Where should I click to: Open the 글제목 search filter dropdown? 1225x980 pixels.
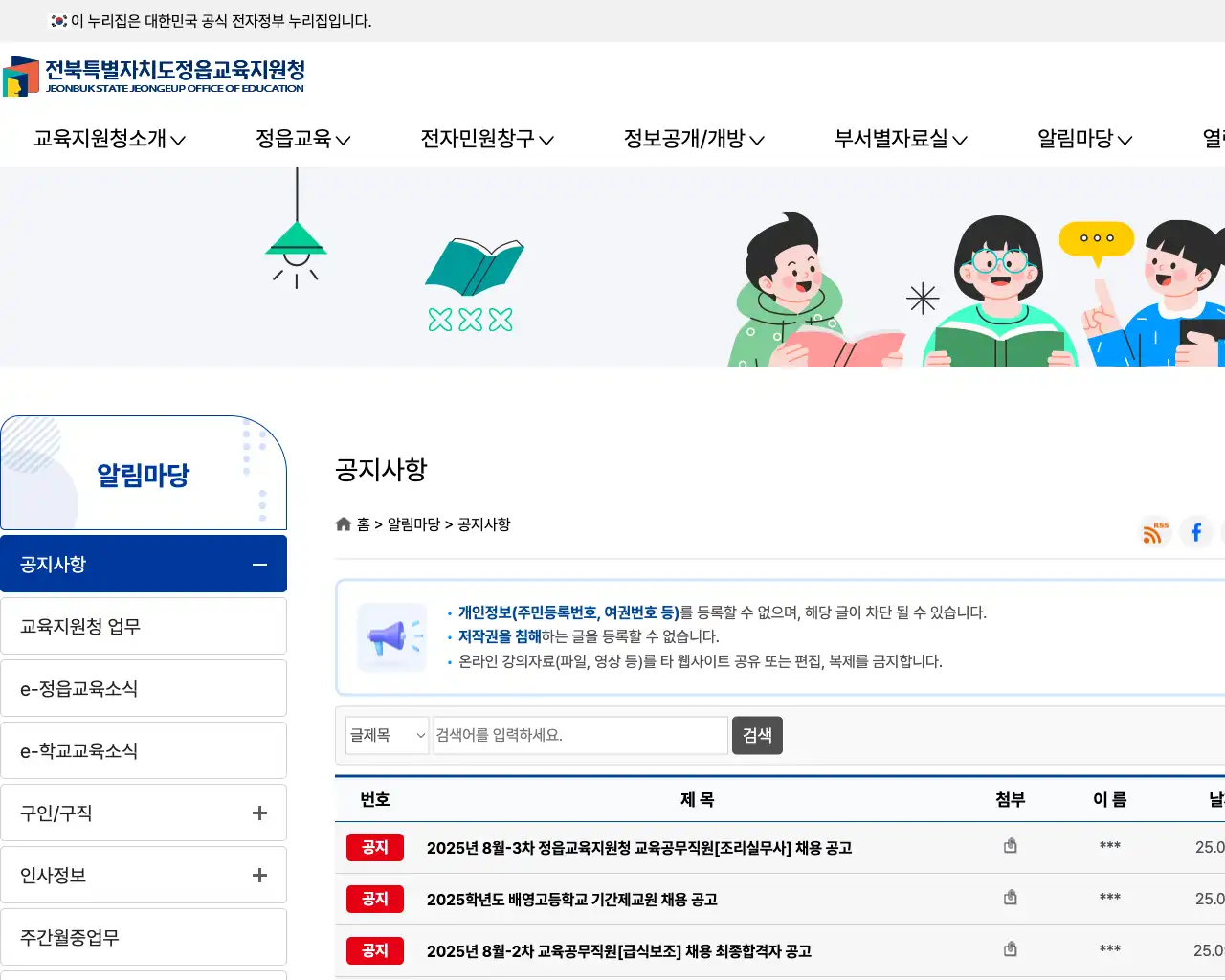pyautogui.click(x=387, y=735)
